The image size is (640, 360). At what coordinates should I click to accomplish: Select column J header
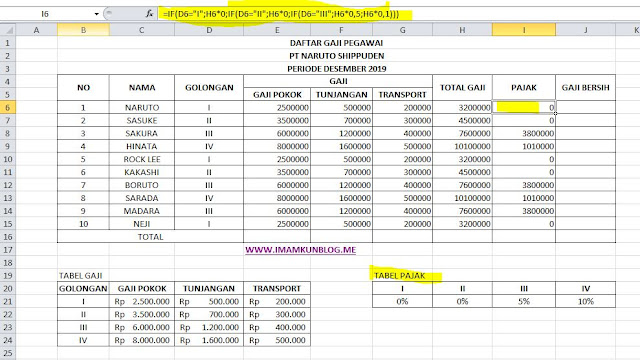[x=585, y=30]
